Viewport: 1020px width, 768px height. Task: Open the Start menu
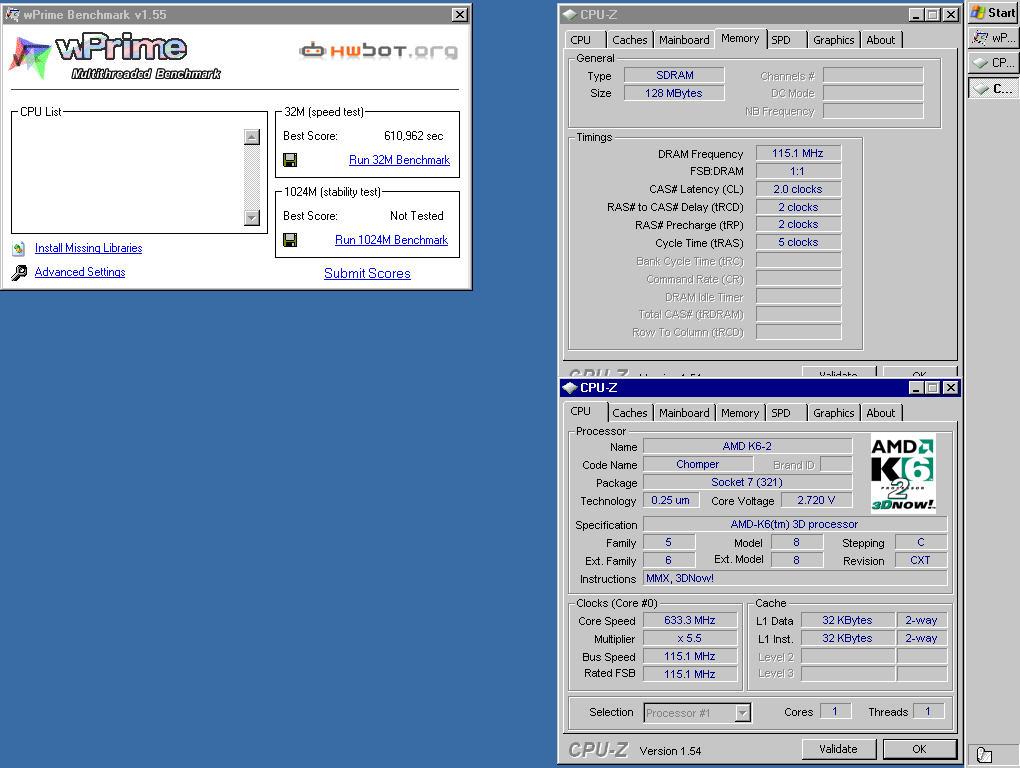point(993,12)
